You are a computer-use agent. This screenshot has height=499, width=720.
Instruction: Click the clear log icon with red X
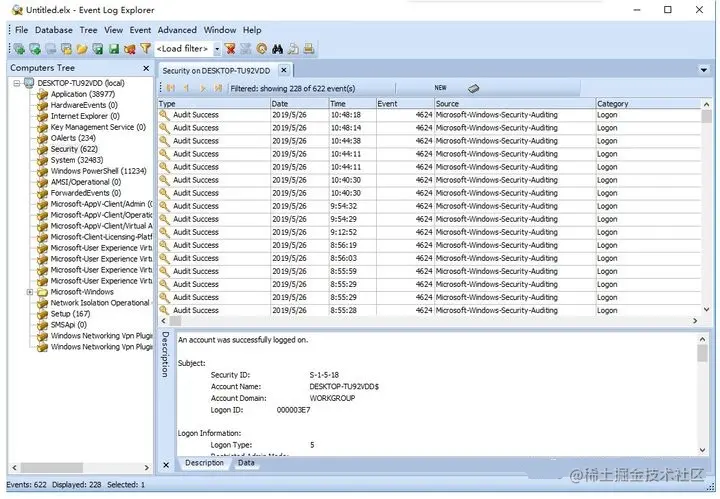[129, 48]
